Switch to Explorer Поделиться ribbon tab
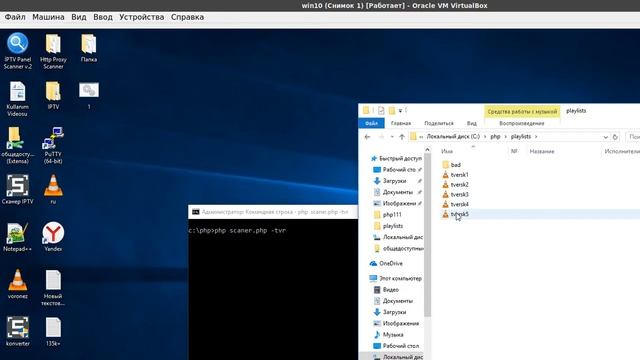 click(x=439, y=123)
